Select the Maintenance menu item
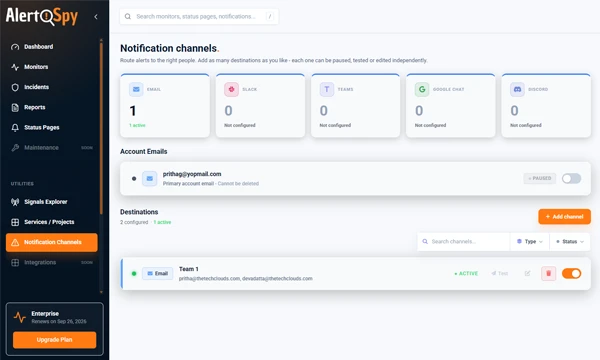This screenshot has width=600, height=360. coord(52,148)
